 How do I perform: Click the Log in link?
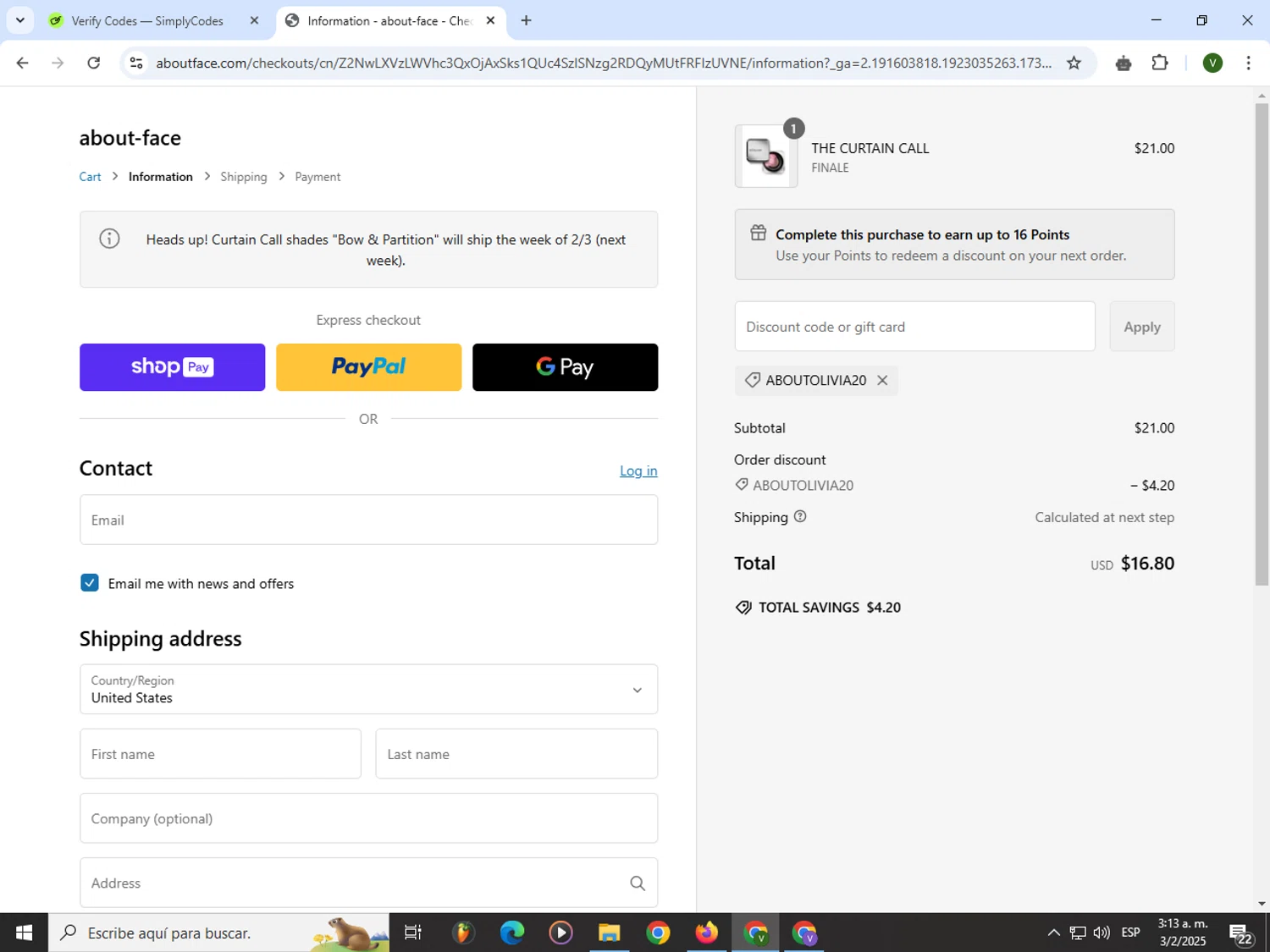[x=638, y=470]
